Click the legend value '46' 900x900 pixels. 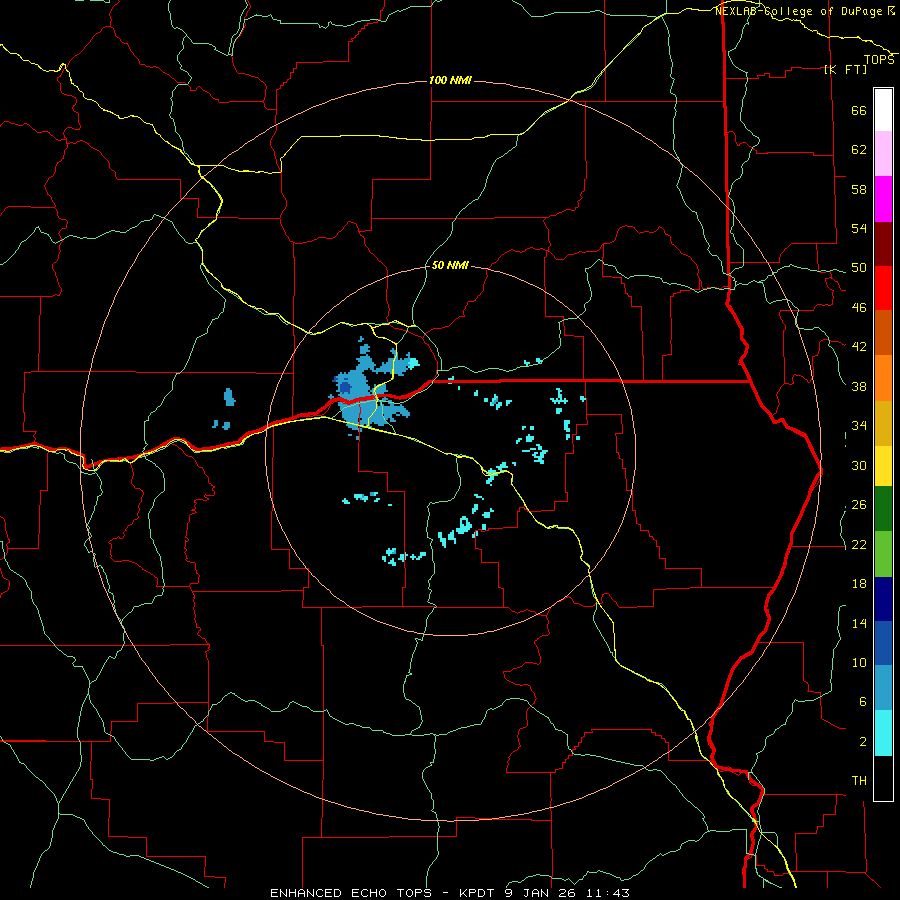click(859, 308)
